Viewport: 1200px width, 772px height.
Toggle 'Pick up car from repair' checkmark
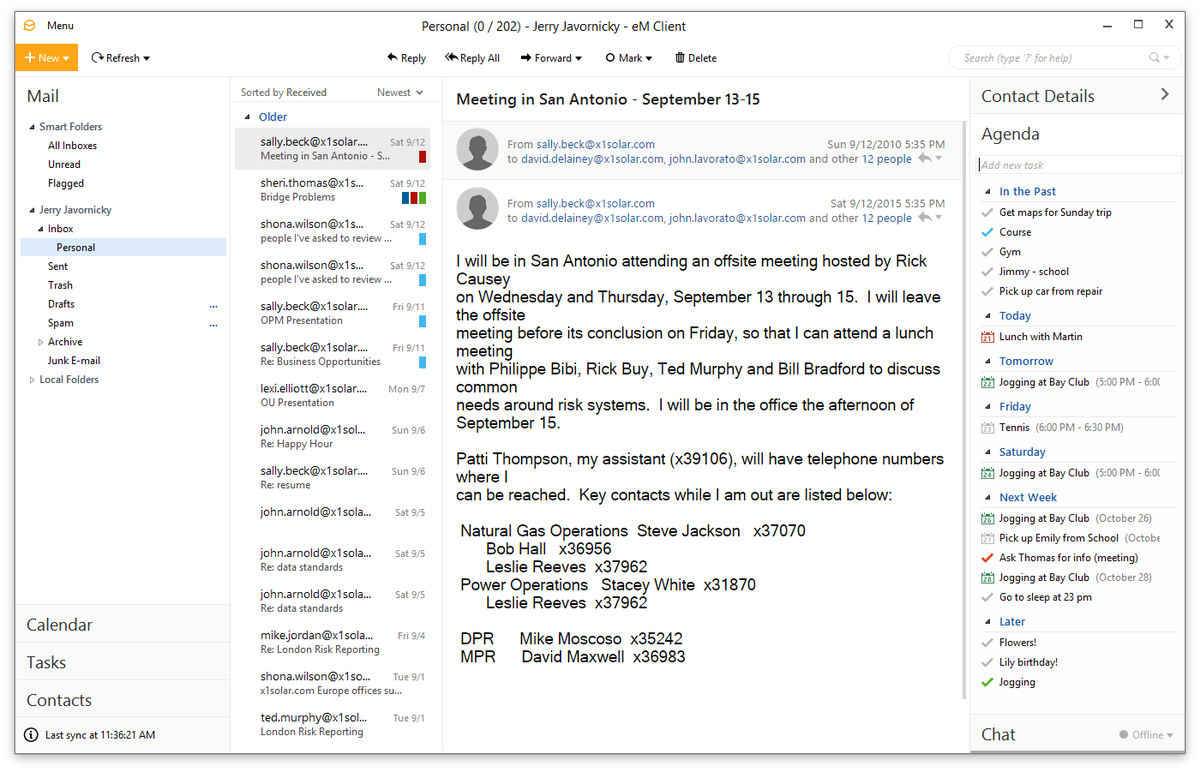pos(988,292)
